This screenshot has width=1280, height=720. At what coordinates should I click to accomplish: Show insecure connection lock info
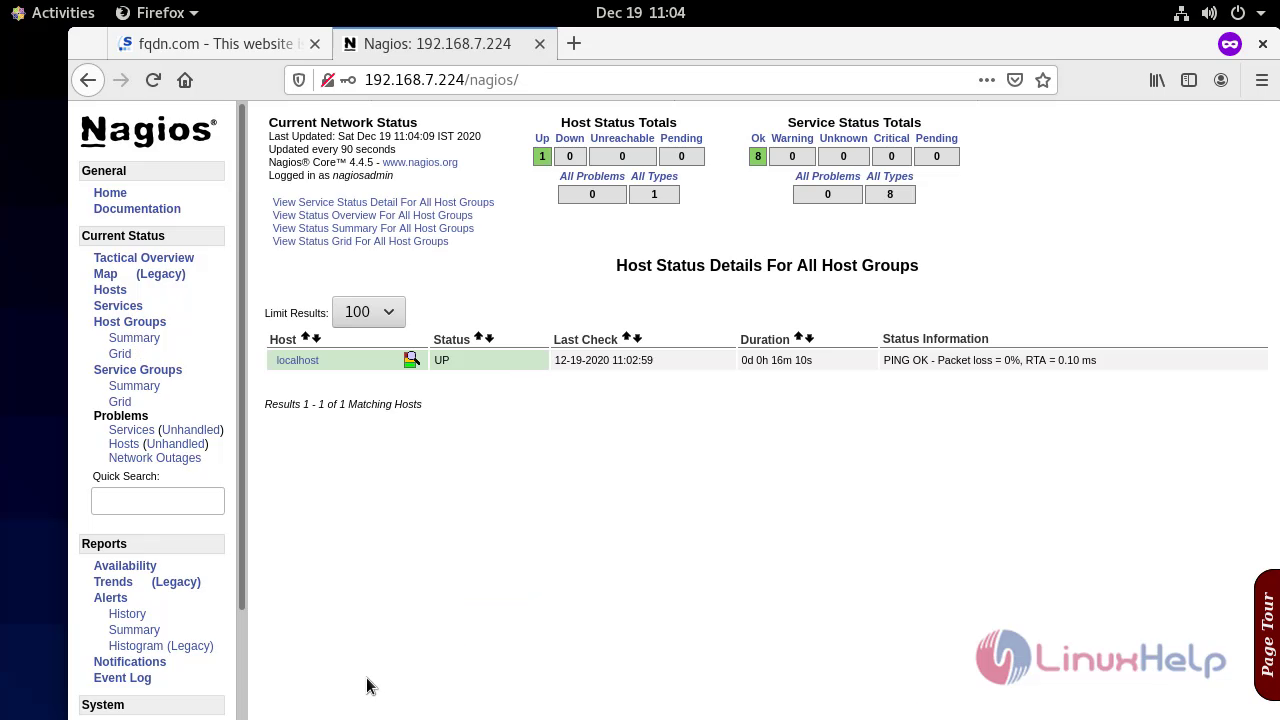(327, 80)
